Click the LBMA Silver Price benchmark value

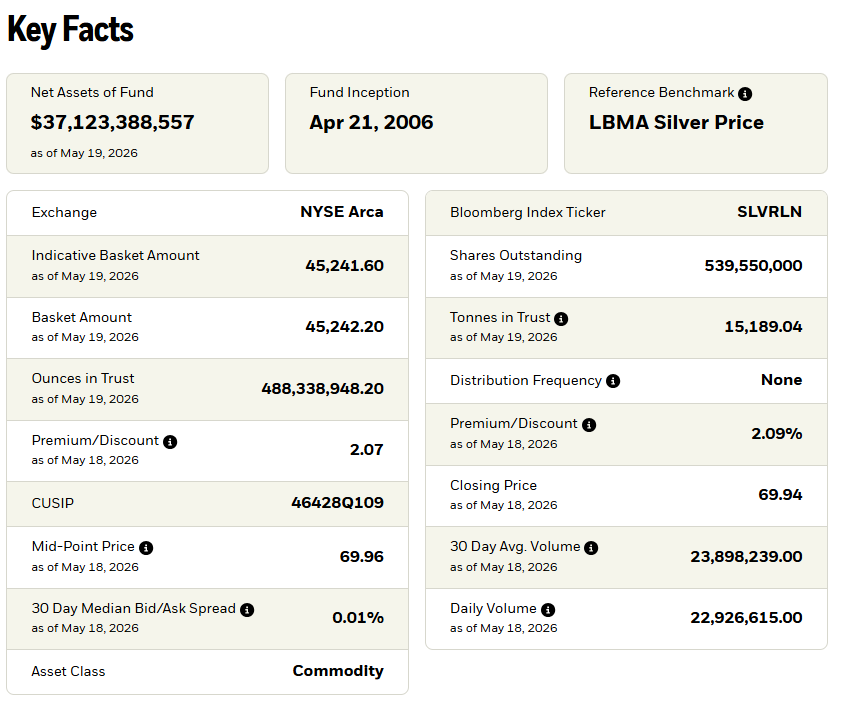click(x=676, y=123)
